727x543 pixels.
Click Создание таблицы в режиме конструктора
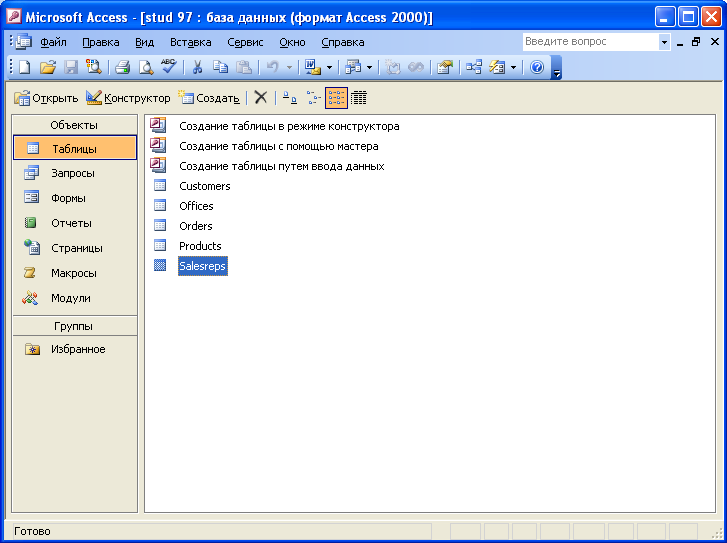pyautogui.click(x=289, y=126)
